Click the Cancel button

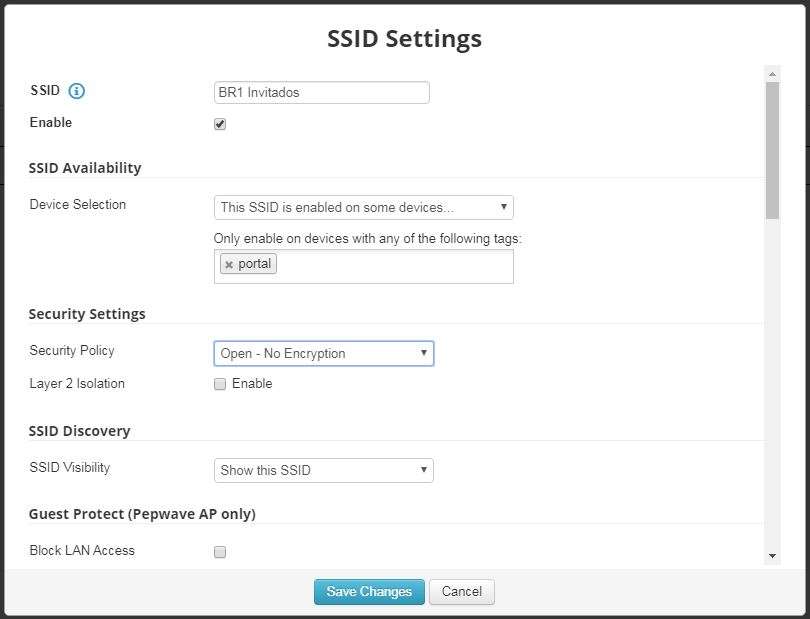coord(461,591)
